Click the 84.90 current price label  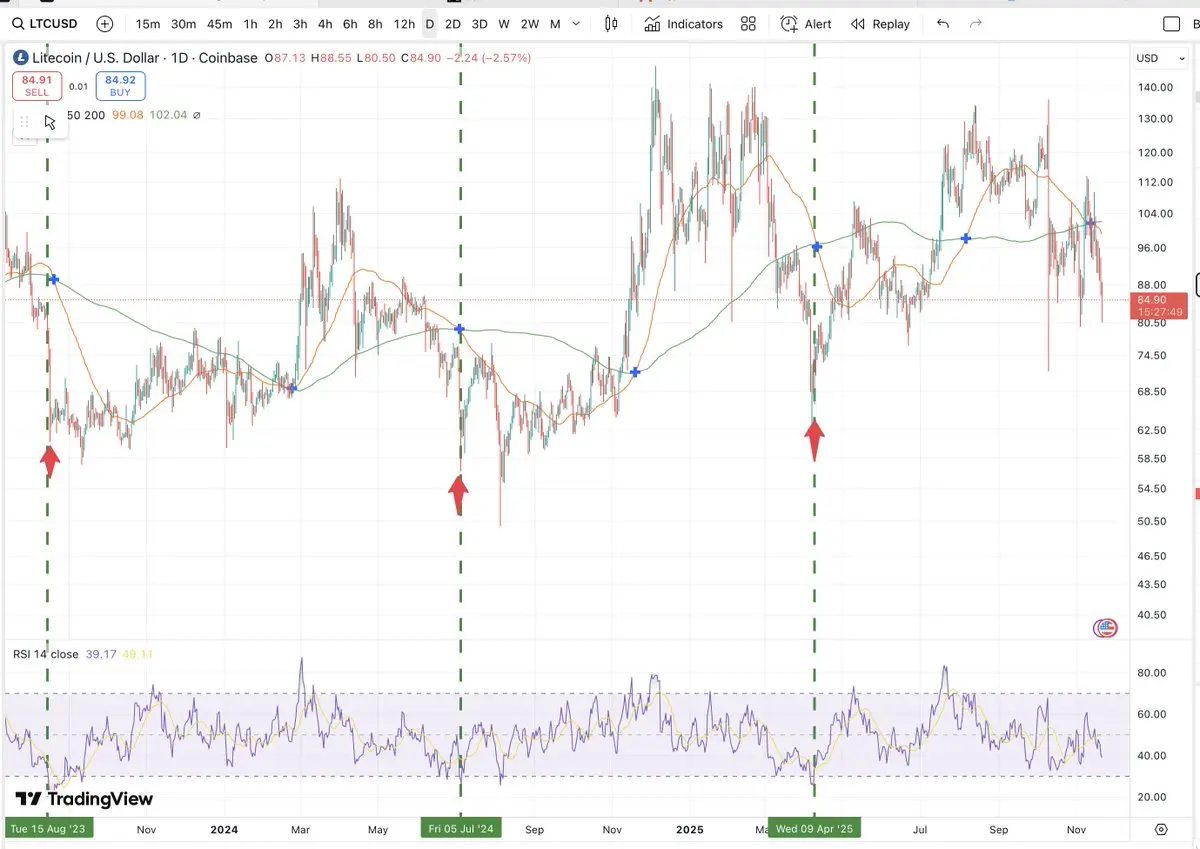pos(1161,306)
